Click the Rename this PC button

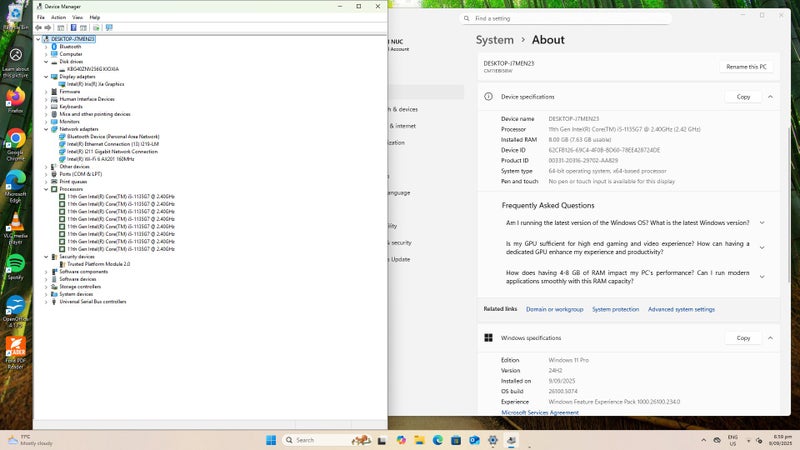coord(746,67)
